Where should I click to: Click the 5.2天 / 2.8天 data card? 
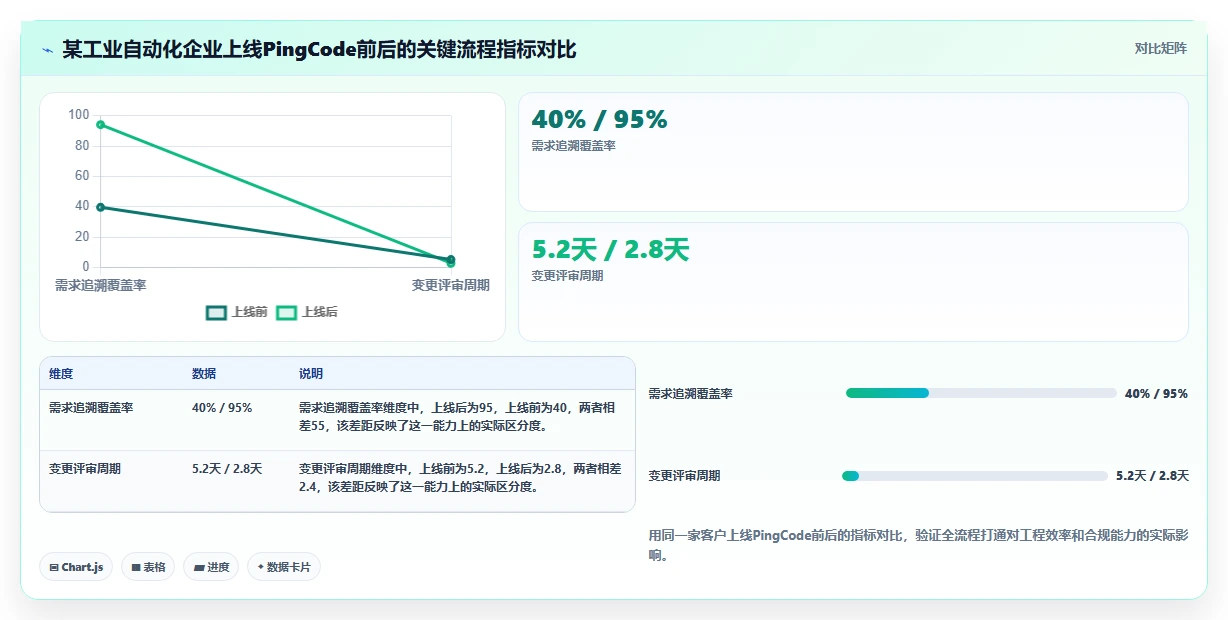[x=853, y=282]
